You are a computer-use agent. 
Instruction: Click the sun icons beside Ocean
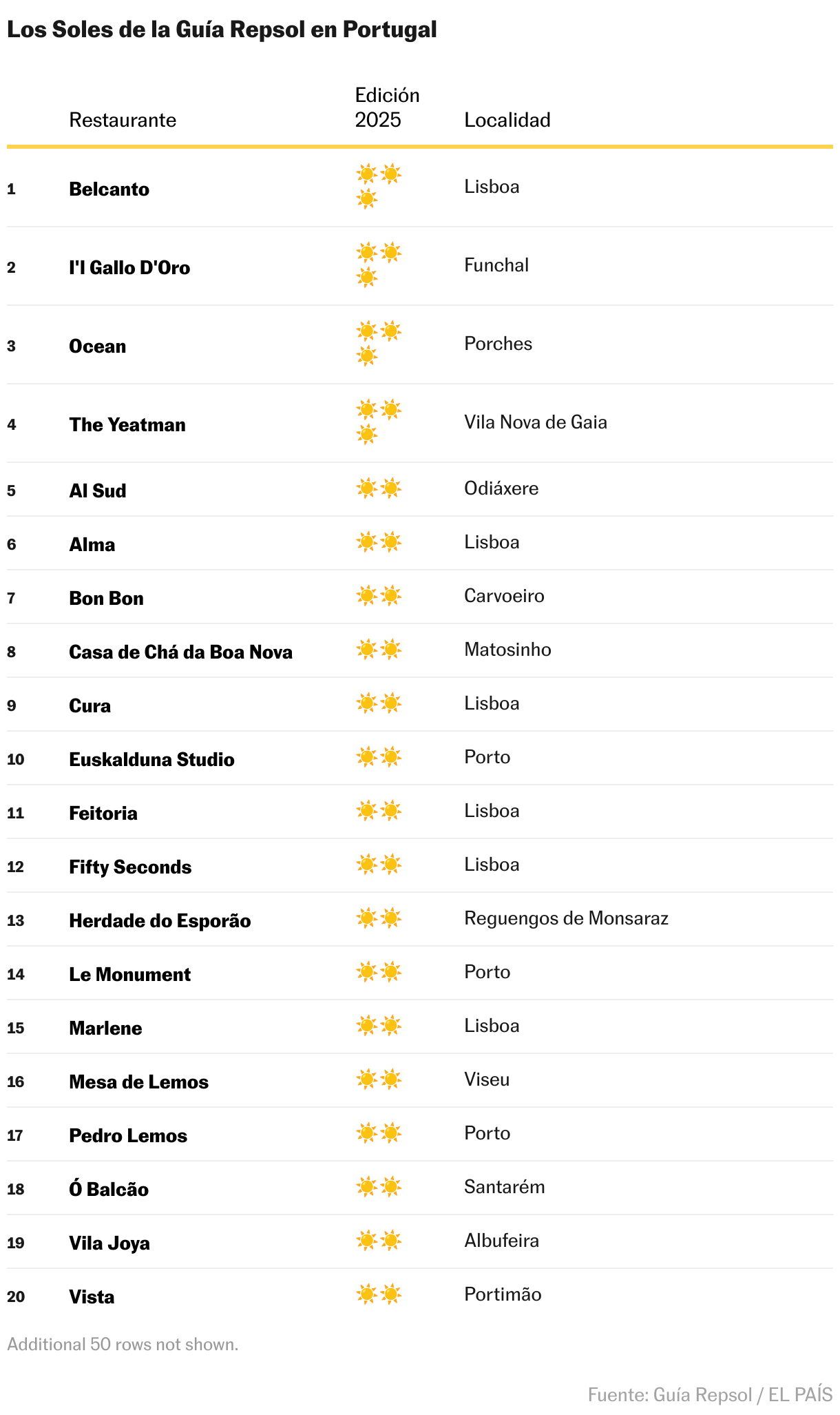point(379,344)
